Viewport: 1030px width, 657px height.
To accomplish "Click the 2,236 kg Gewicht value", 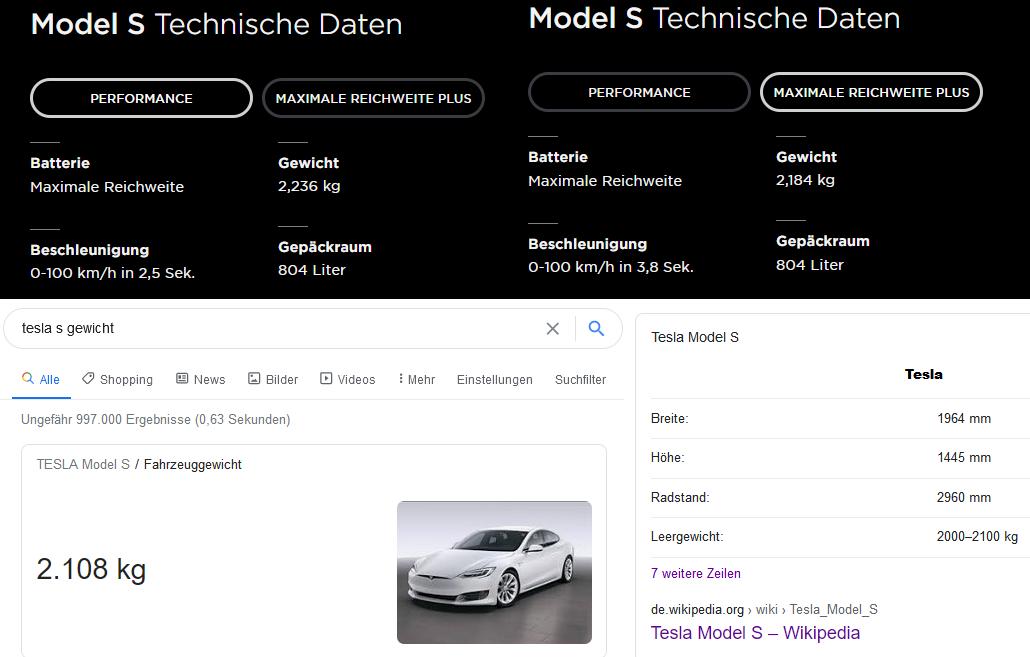I will point(309,187).
